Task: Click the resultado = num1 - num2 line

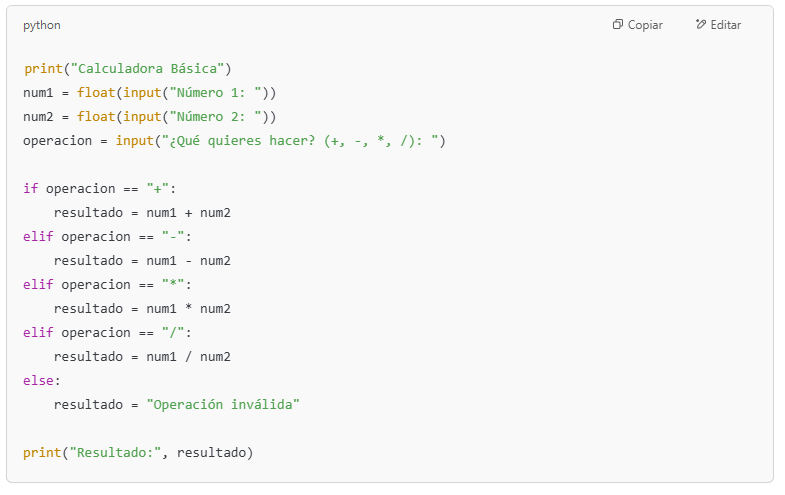Action: point(142,261)
